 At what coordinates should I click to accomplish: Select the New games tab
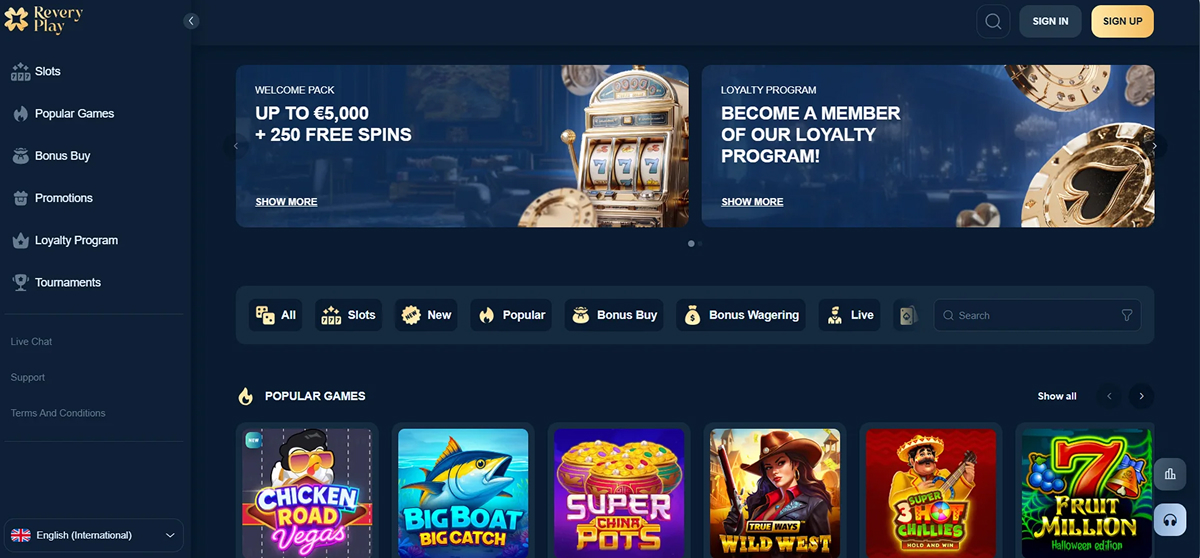pos(427,315)
